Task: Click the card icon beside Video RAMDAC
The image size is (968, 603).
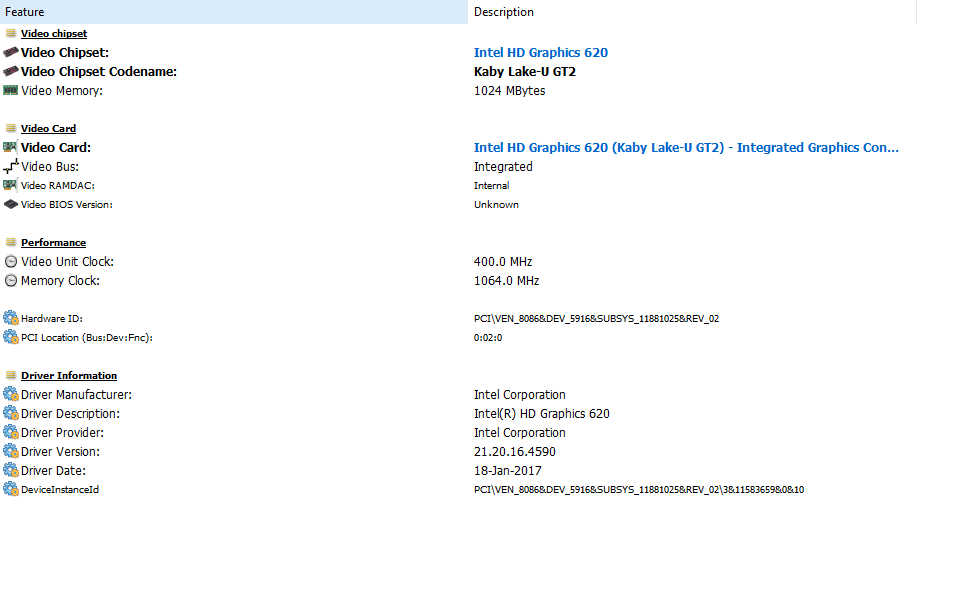Action: (x=10, y=185)
